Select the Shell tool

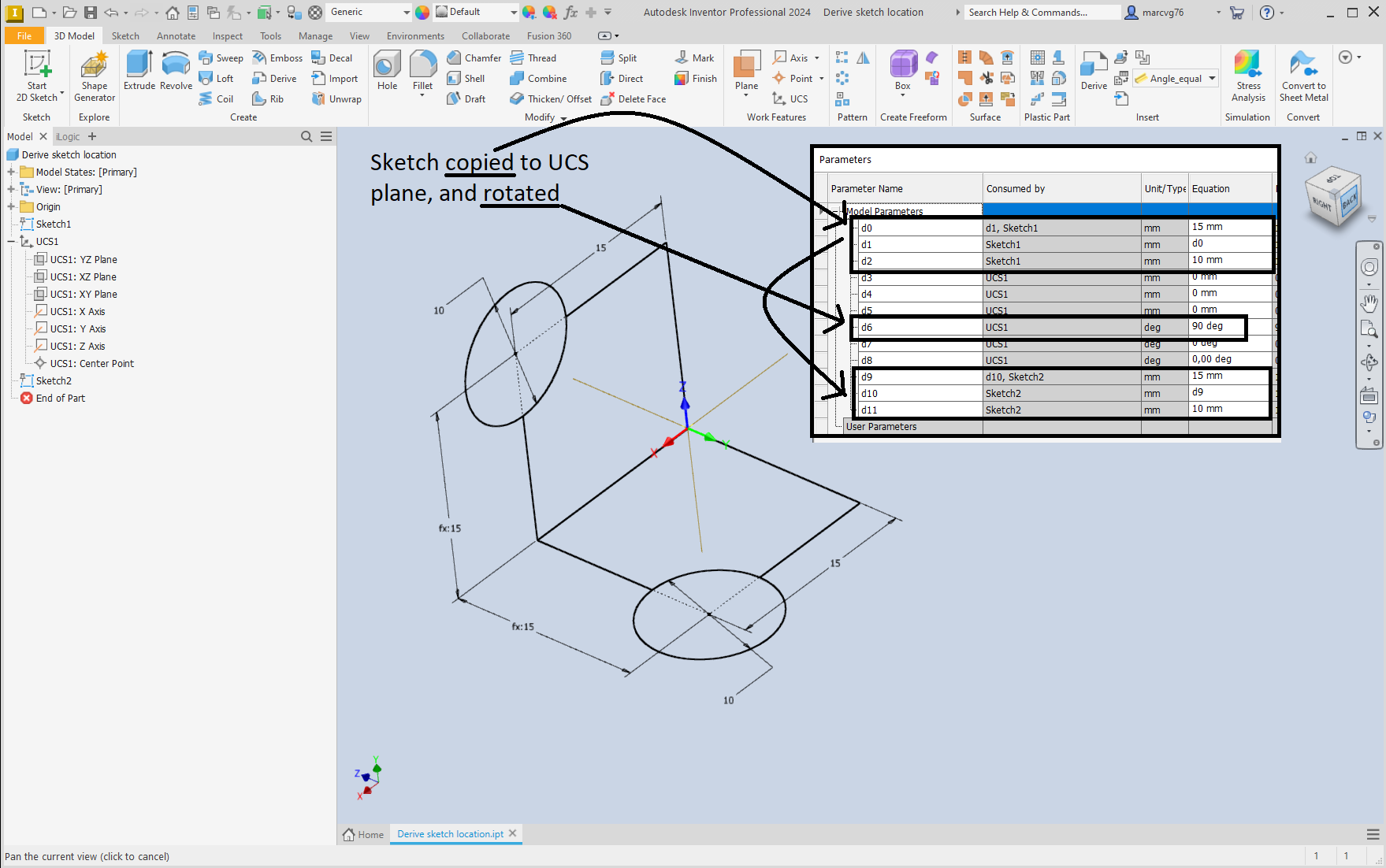(468, 78)
